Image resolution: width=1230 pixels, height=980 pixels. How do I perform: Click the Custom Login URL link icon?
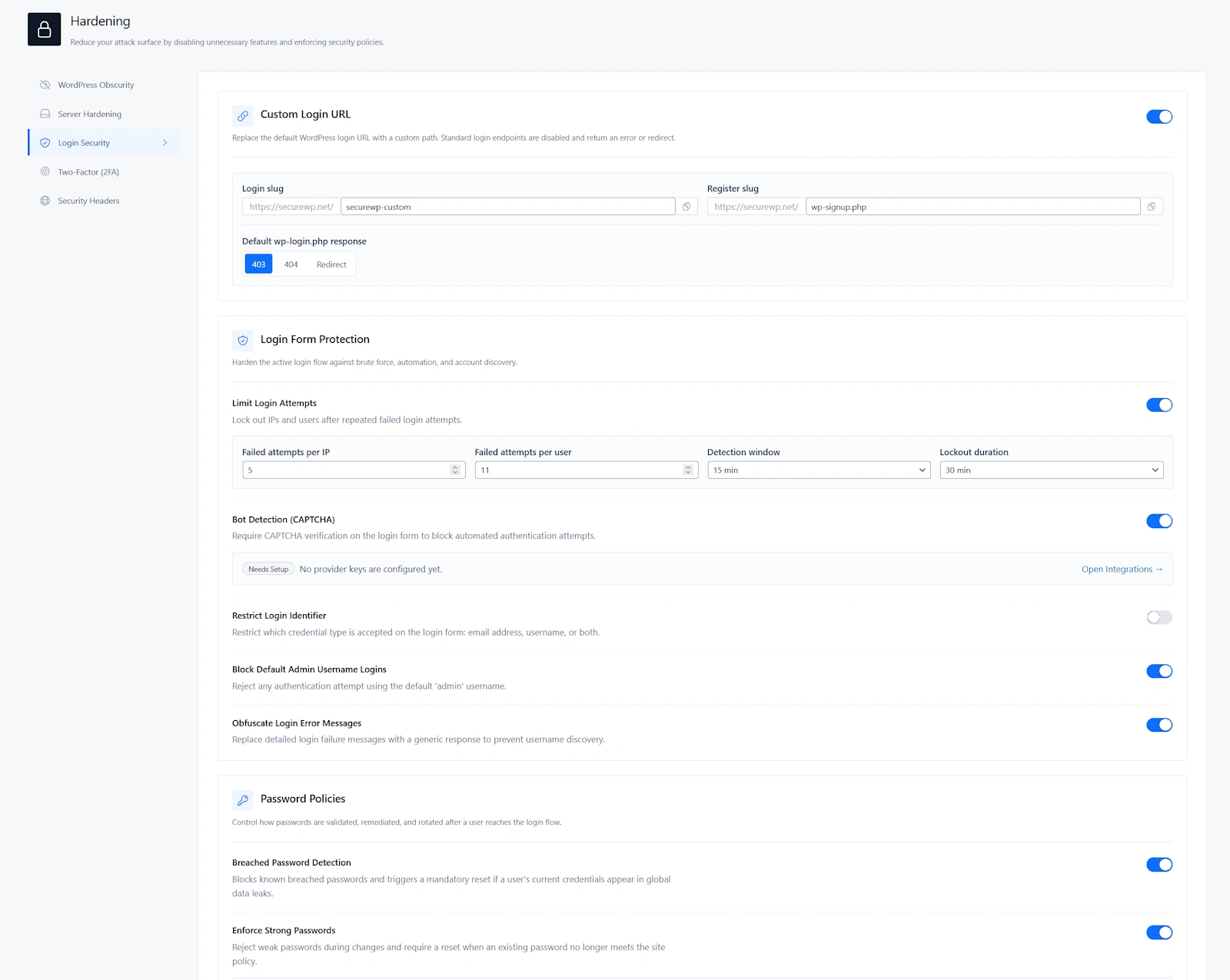(243, 116)
